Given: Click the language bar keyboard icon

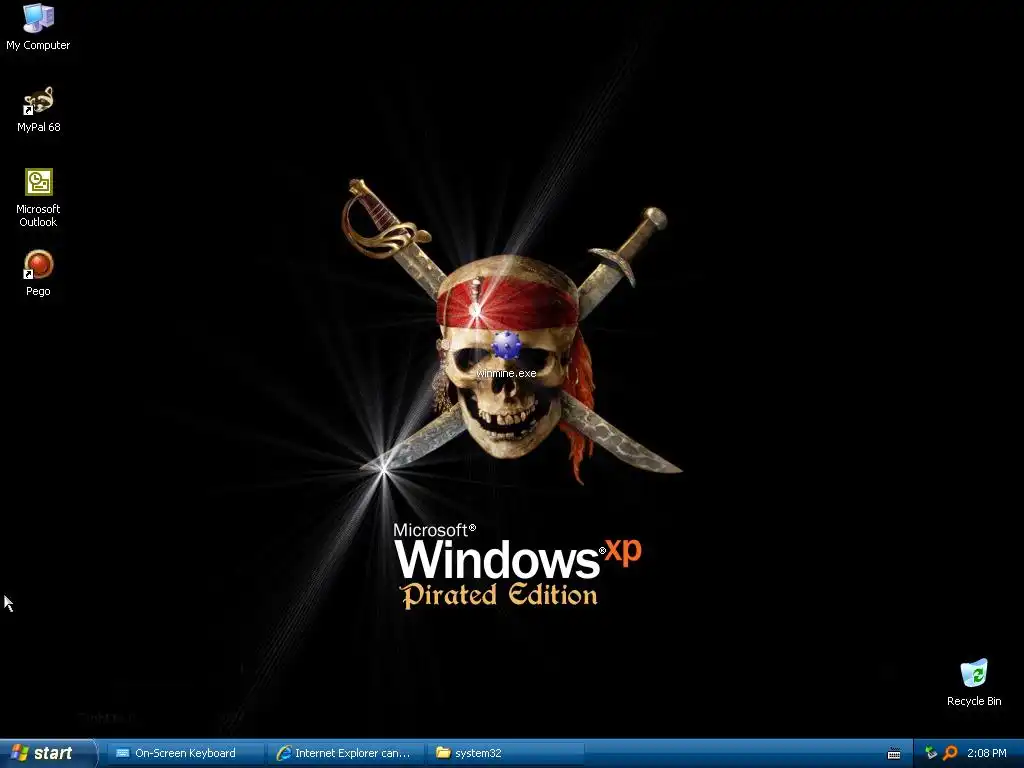Looking at the screenshot, I should pos(894,754).
